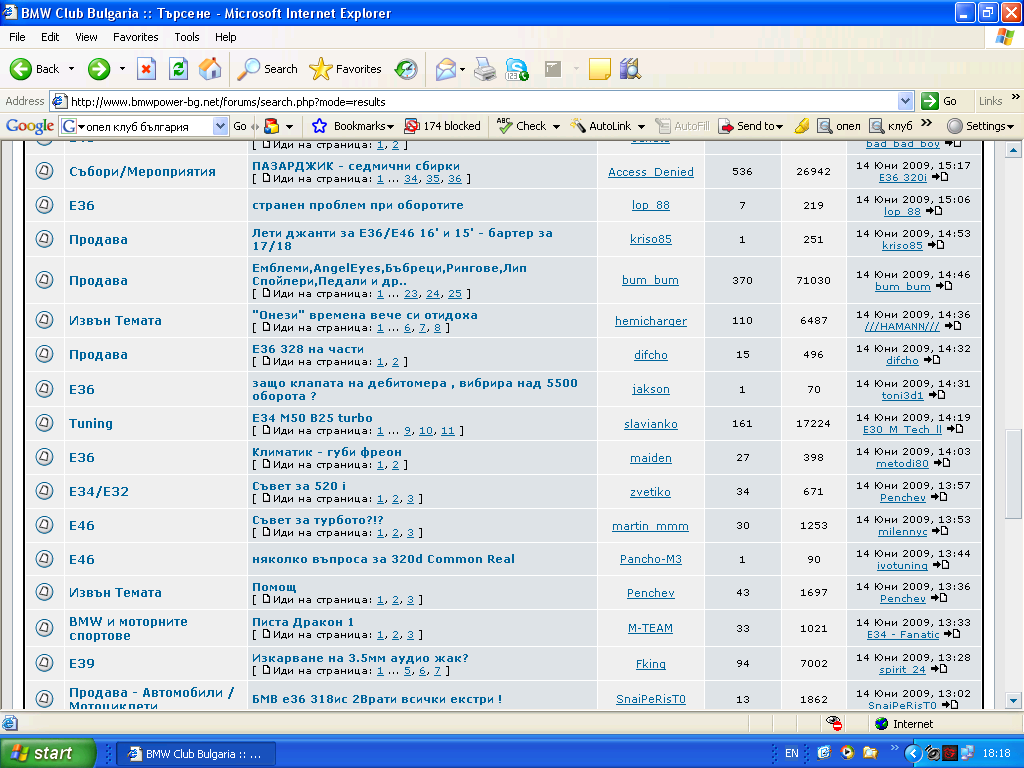Screen dimensions: 1024x768
Task: Stop page loading with red X icon
Action: pyautogui.click(x=146, y=69)
